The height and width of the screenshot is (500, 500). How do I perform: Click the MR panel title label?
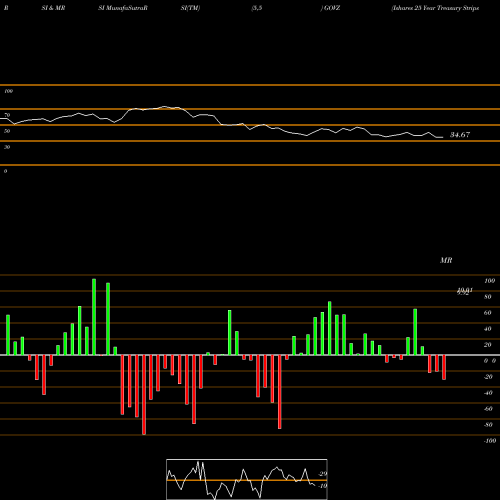click(446, 260)
